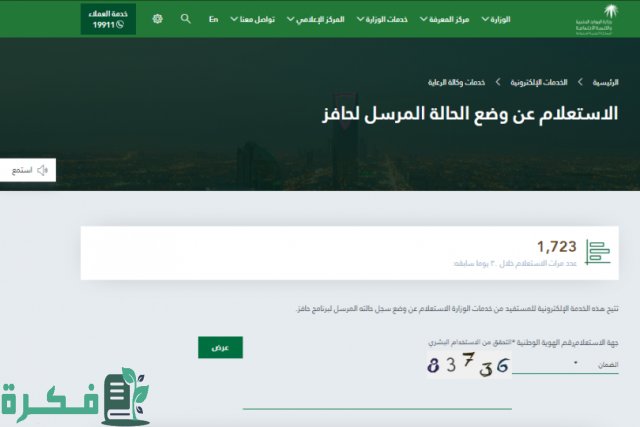Focus the input field below the captcha
The width and height of the screenshot is (640, 427).
377,400
